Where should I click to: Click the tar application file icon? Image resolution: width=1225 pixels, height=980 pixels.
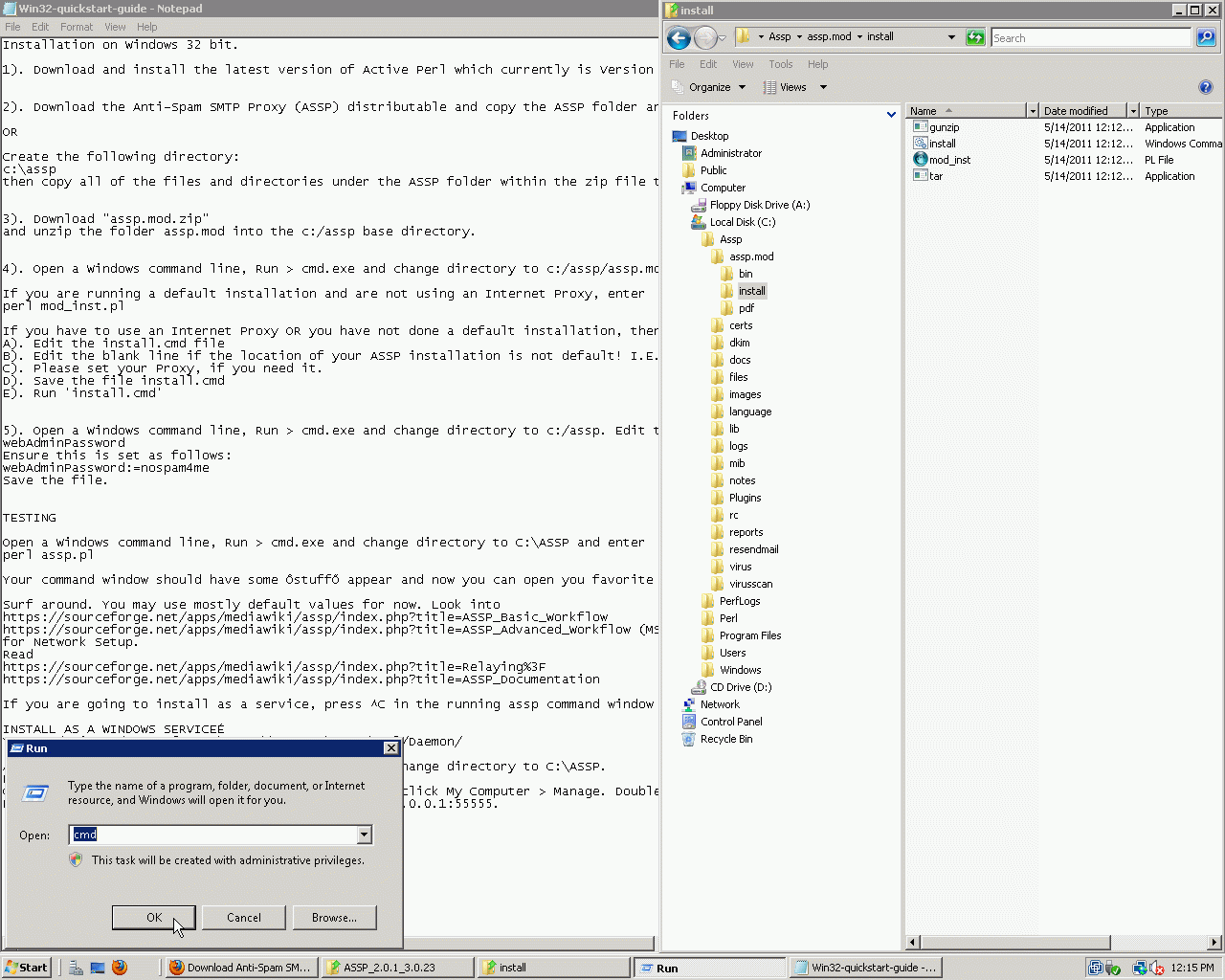tap(921, 176)
